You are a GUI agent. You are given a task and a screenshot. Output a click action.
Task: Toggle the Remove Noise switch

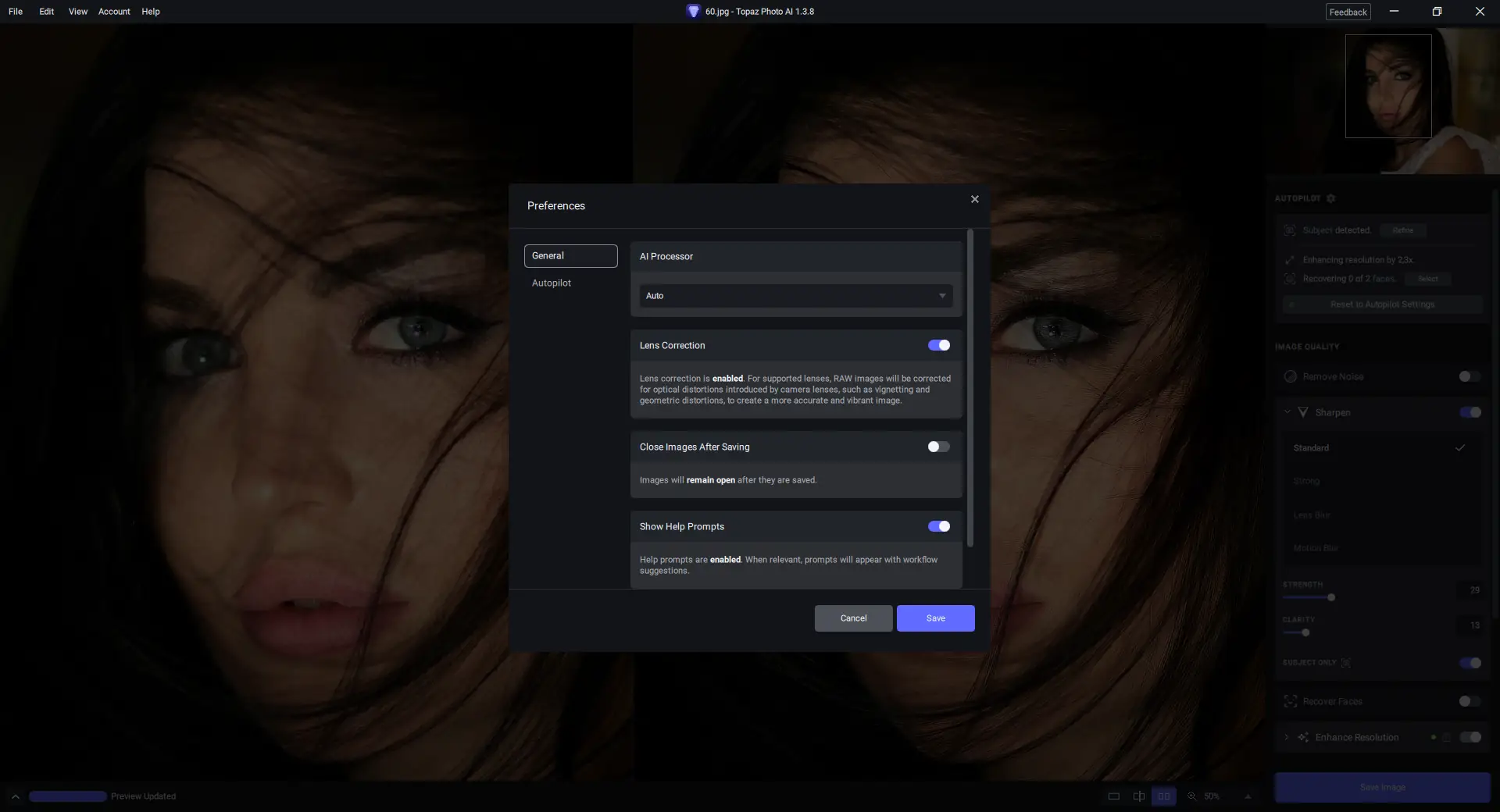(x=1470, y=376)
